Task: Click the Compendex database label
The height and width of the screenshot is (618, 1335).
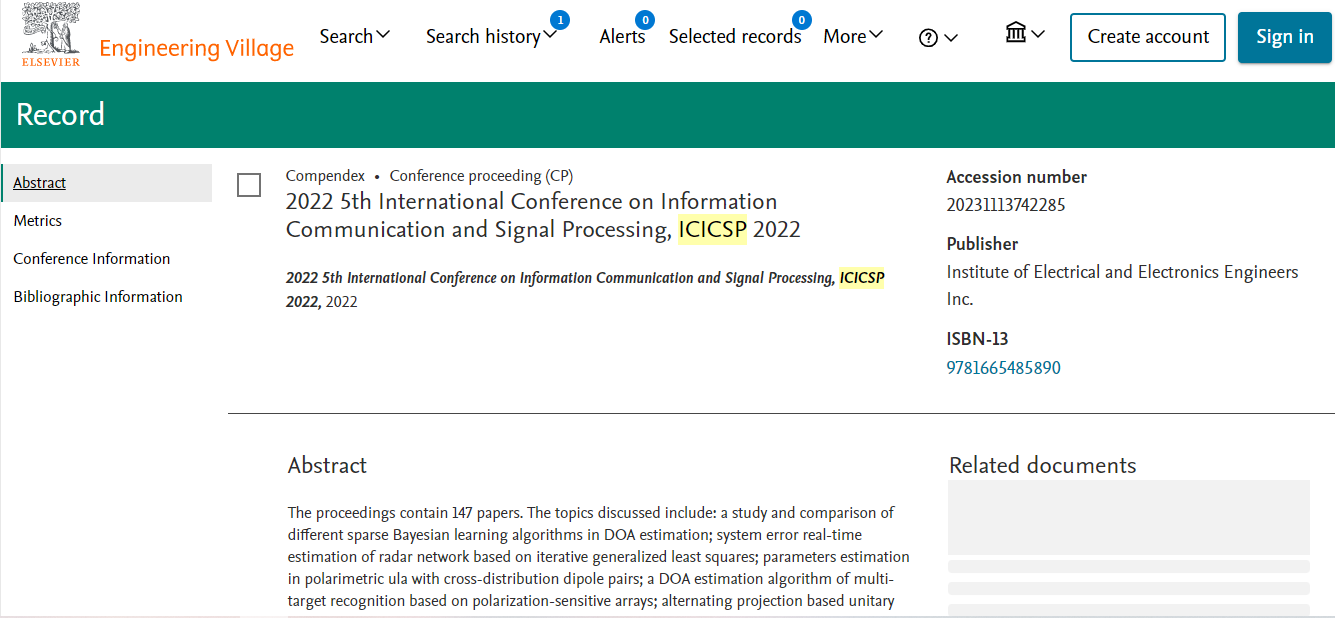Action: [325, 175]
